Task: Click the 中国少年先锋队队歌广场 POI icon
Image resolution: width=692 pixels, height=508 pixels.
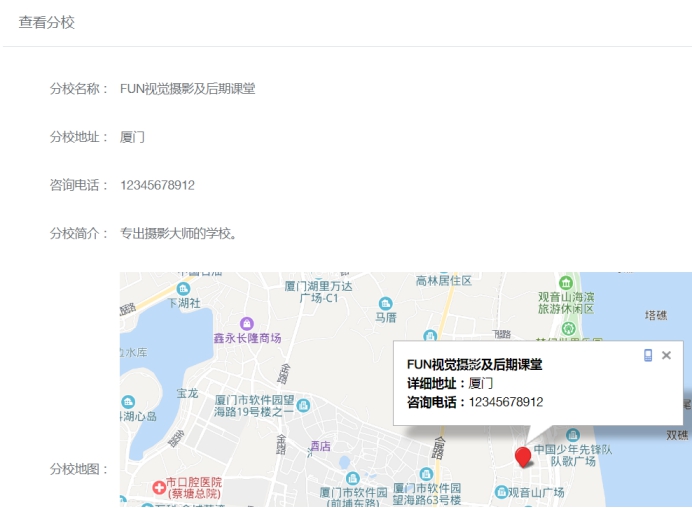Action: click(572, 436)
